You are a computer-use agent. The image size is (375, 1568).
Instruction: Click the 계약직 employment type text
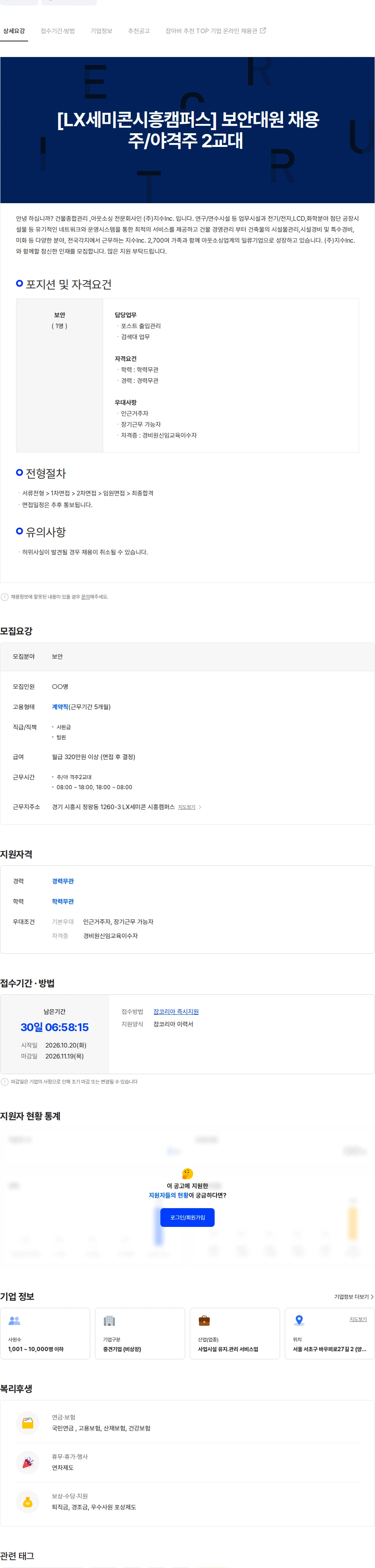point(60,707)
